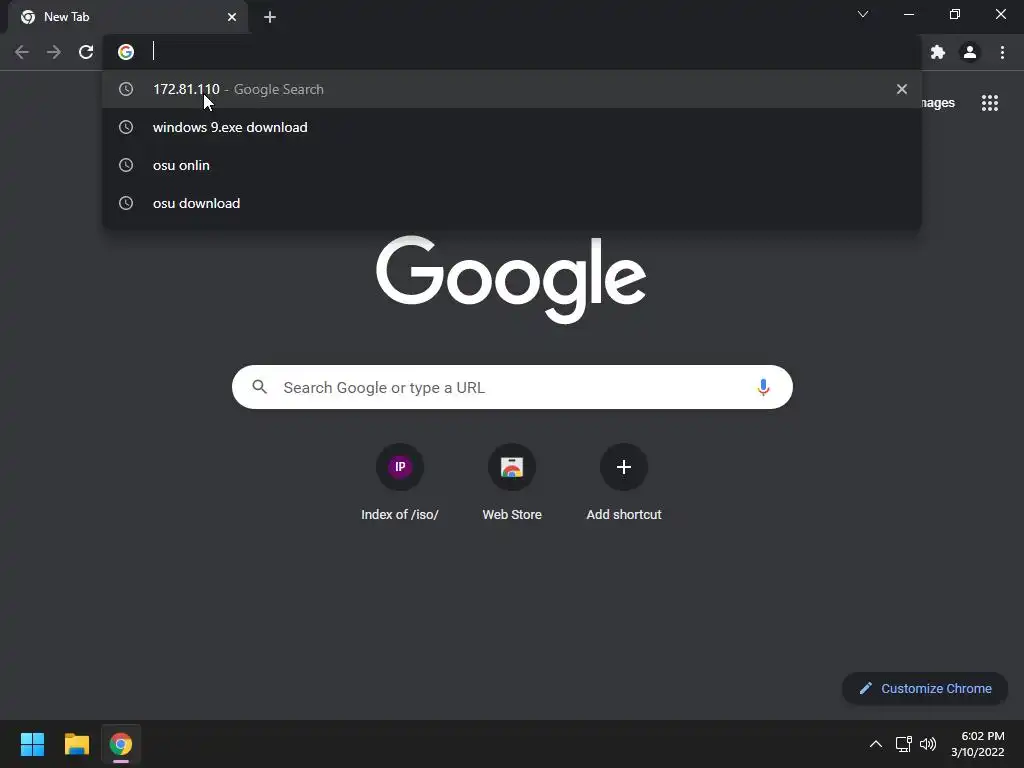Open the Google apps grid
This screenshot has height=768, width=1024.
(990, 103)
